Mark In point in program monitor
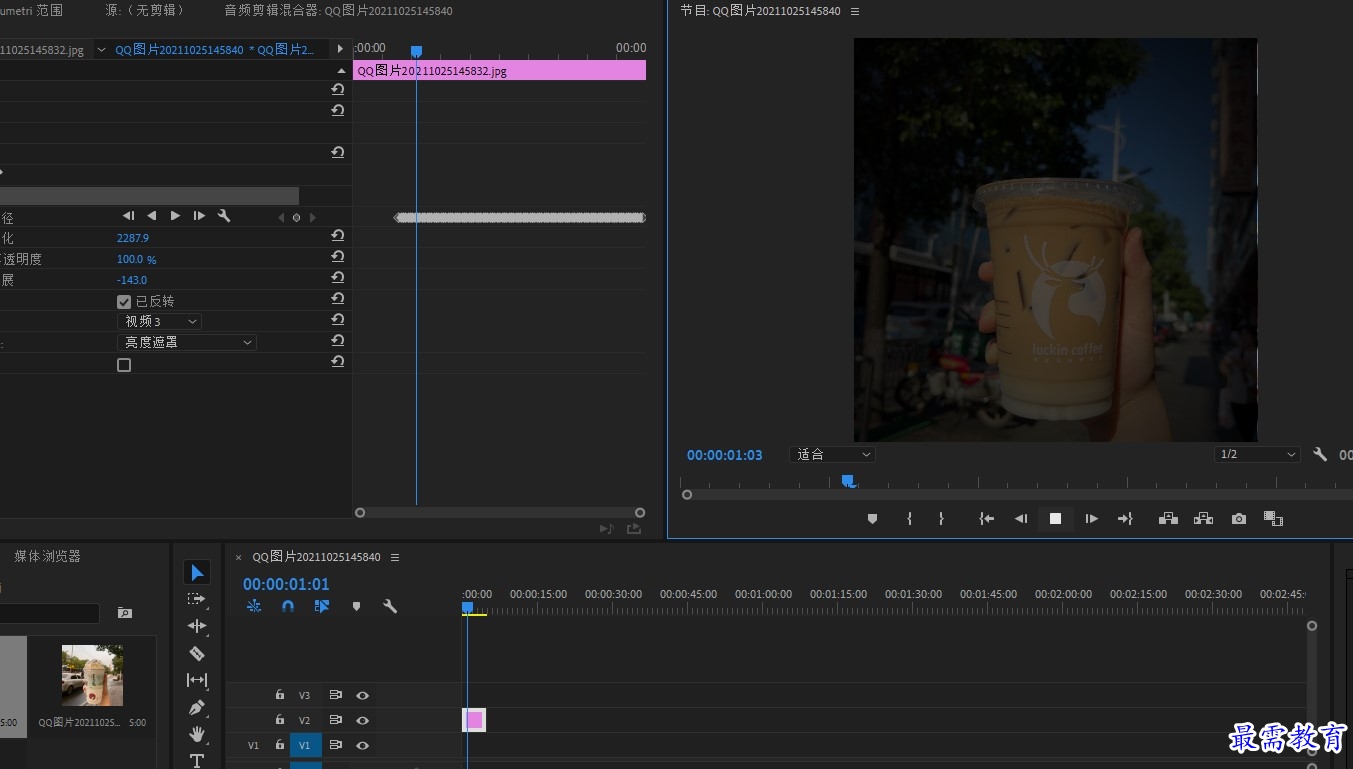Viewport: 1353px width, 769px height. click(x=909, y=519)
